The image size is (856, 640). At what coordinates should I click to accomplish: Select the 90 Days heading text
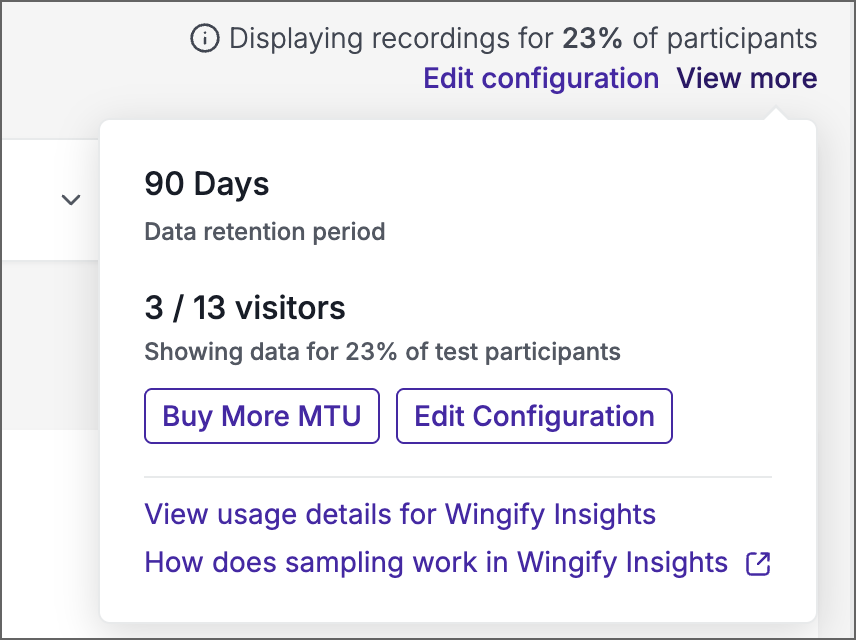click(207, 183)
